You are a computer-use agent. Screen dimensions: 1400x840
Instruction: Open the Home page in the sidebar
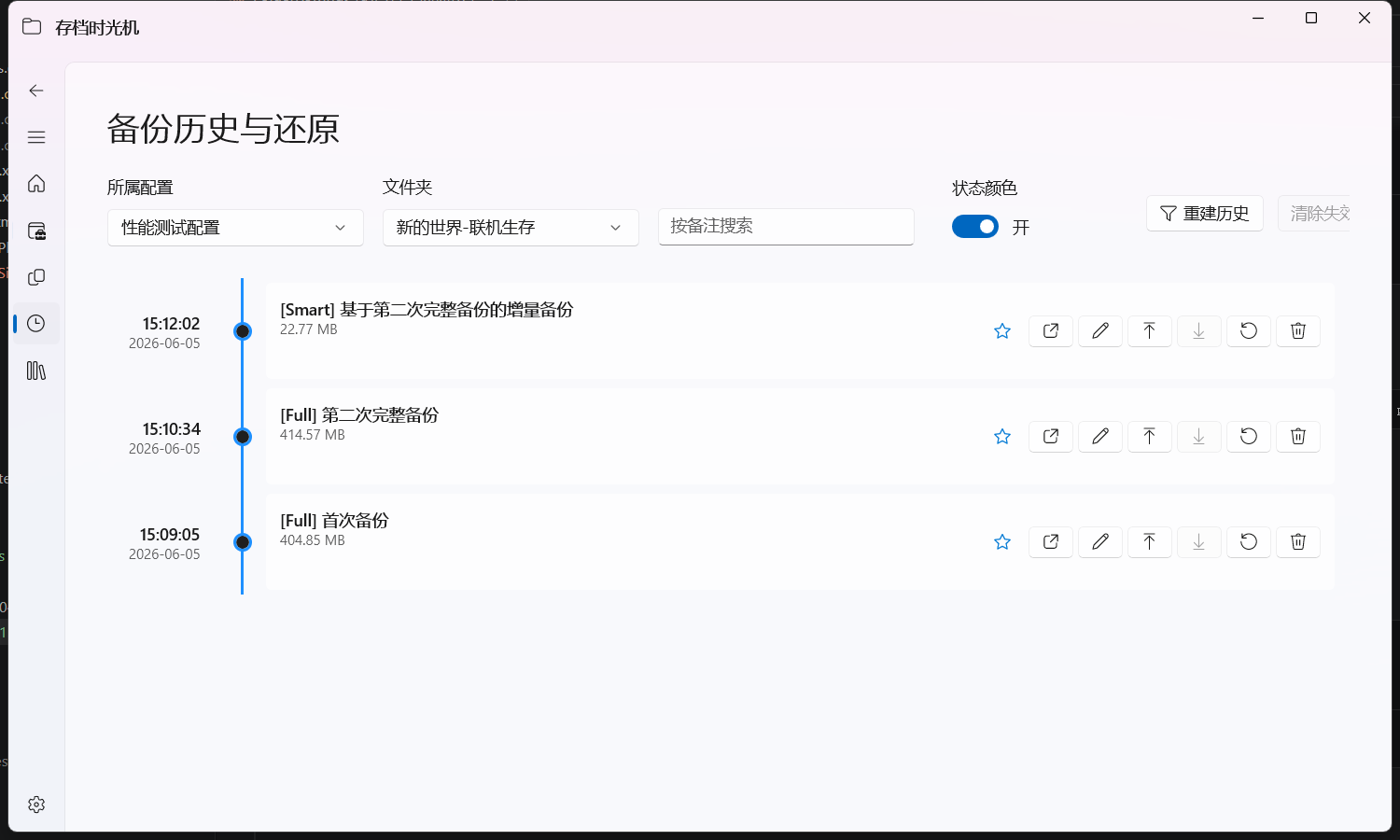[36, 184]
